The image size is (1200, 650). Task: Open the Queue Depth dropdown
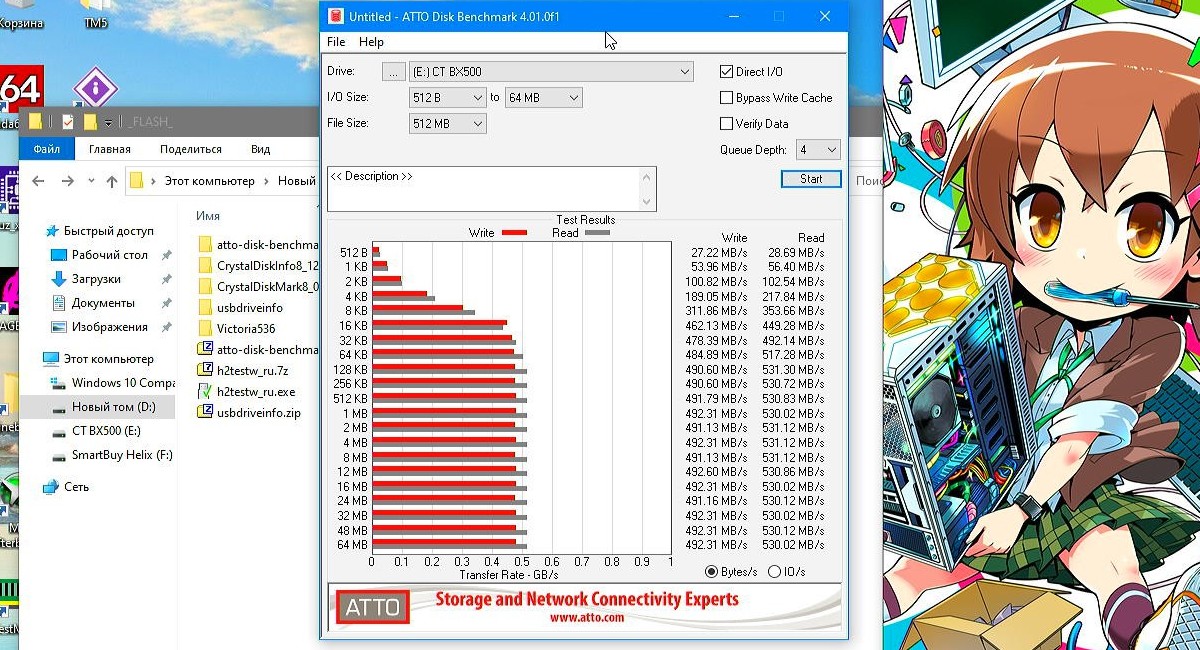point(818,150)
